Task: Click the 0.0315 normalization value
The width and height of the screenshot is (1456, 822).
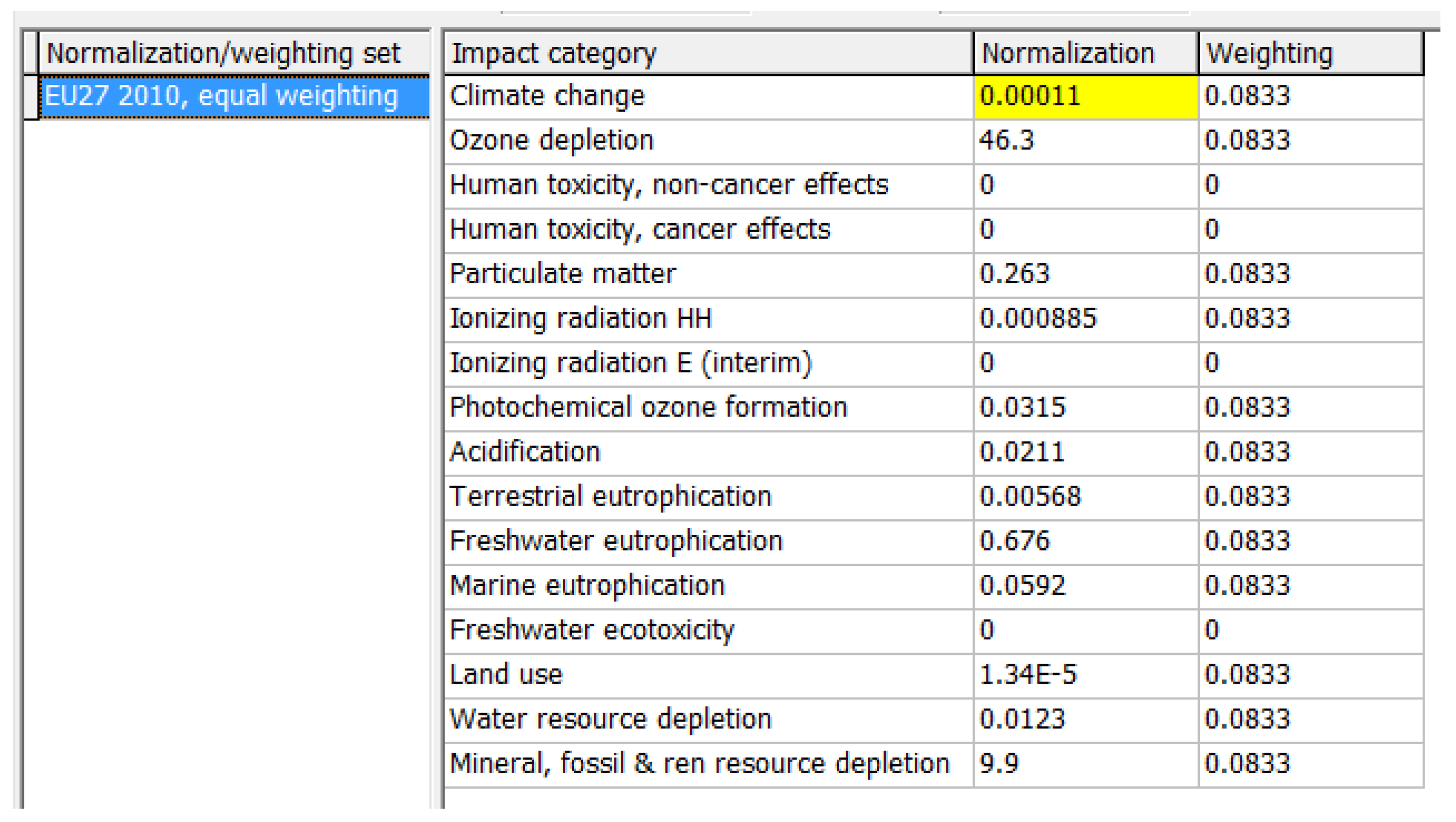Action: [1086, 408]
